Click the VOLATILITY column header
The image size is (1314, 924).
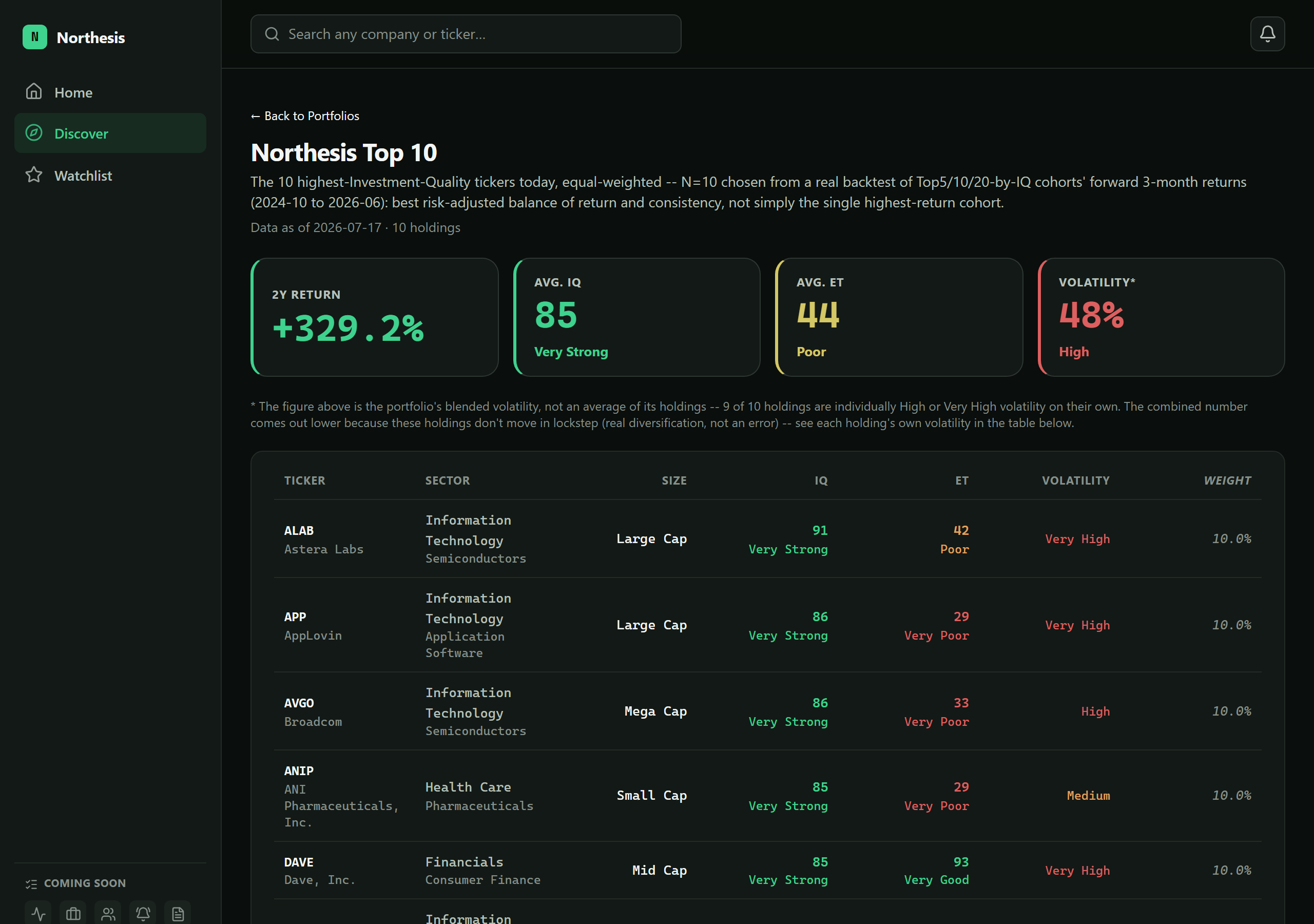[1076, 480]
